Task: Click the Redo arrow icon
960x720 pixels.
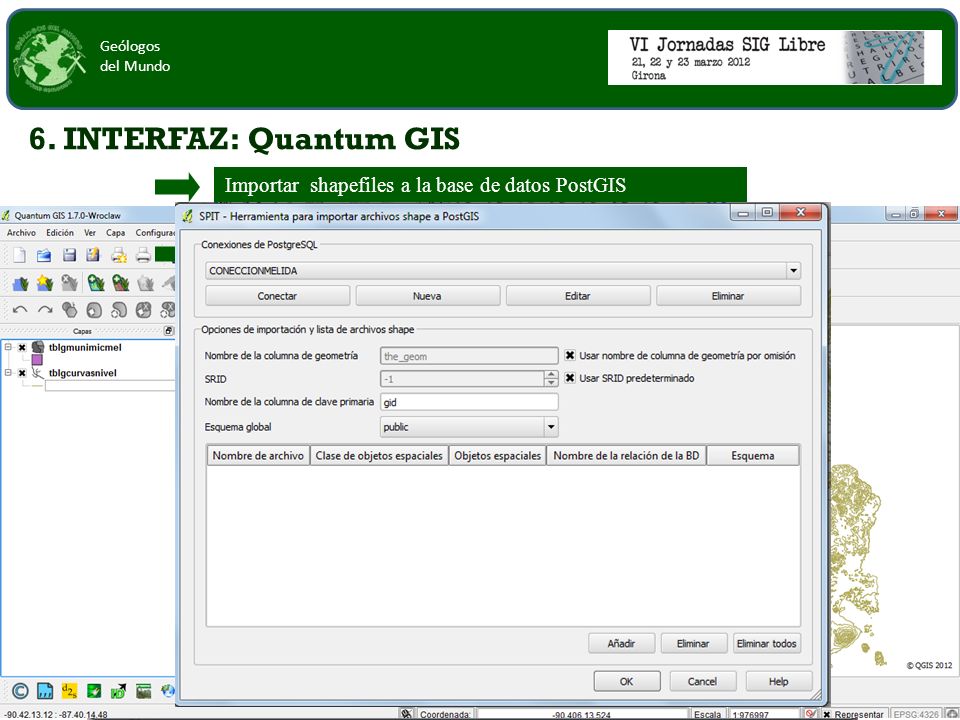Action: point(45,310)
